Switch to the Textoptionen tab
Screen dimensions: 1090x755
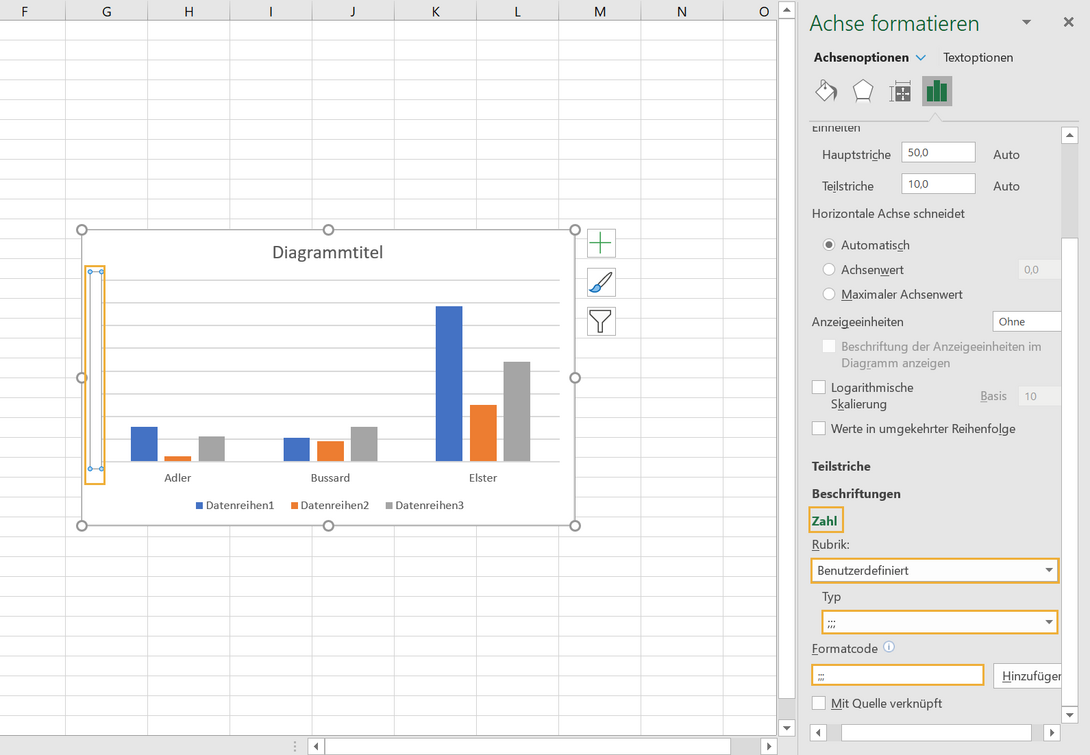click(978, 58)
